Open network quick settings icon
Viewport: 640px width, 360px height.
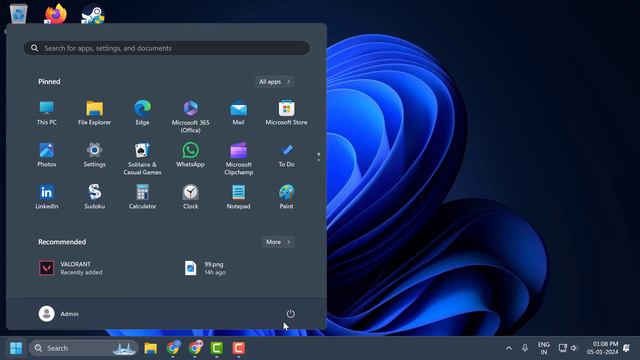click(x=562, y=348)
